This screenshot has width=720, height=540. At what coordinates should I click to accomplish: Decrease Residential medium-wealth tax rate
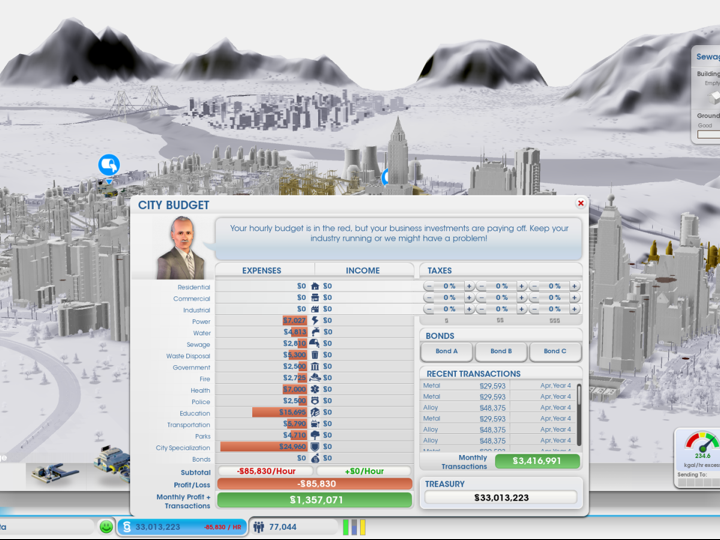(481, 286)
